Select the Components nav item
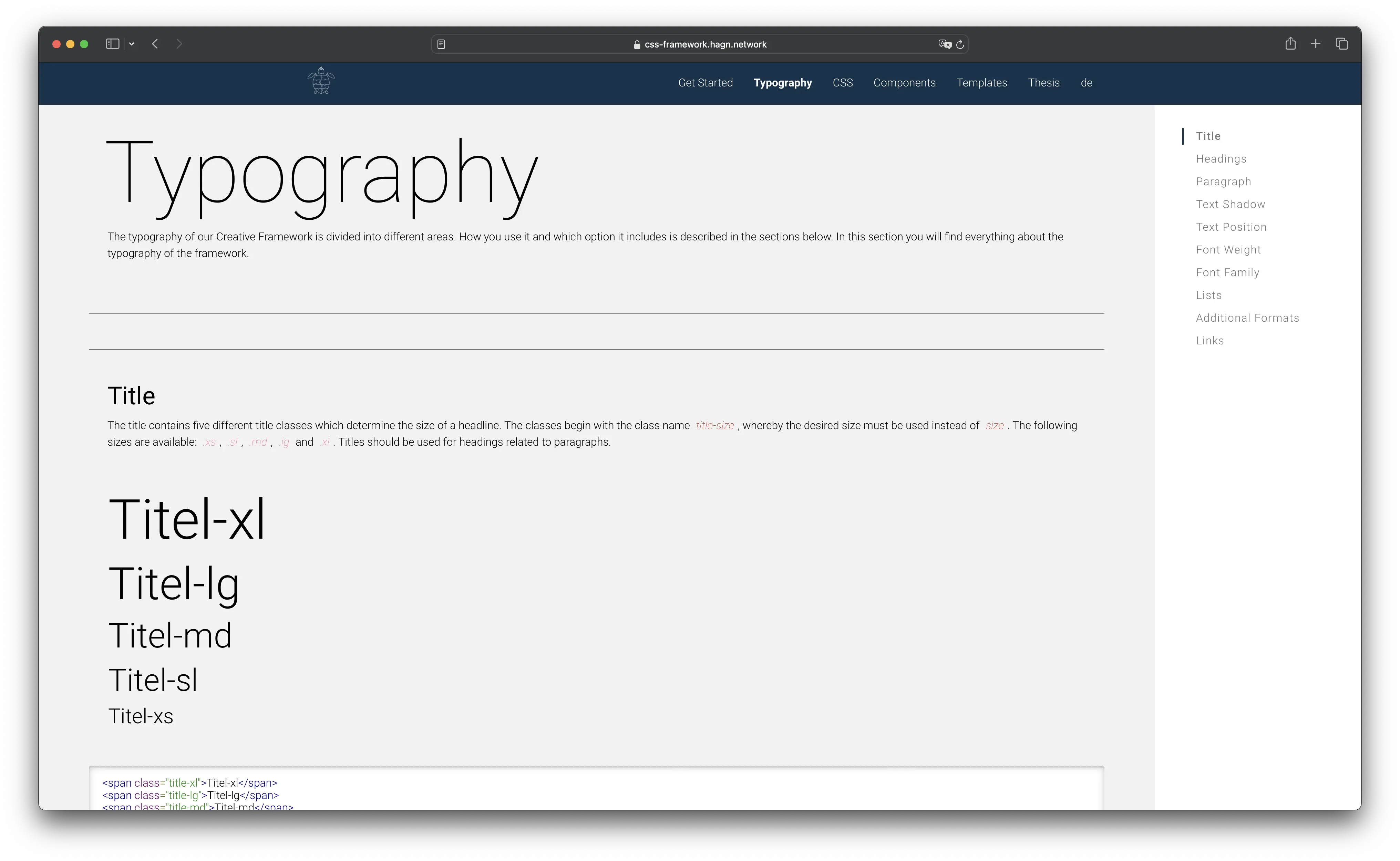 904,83
